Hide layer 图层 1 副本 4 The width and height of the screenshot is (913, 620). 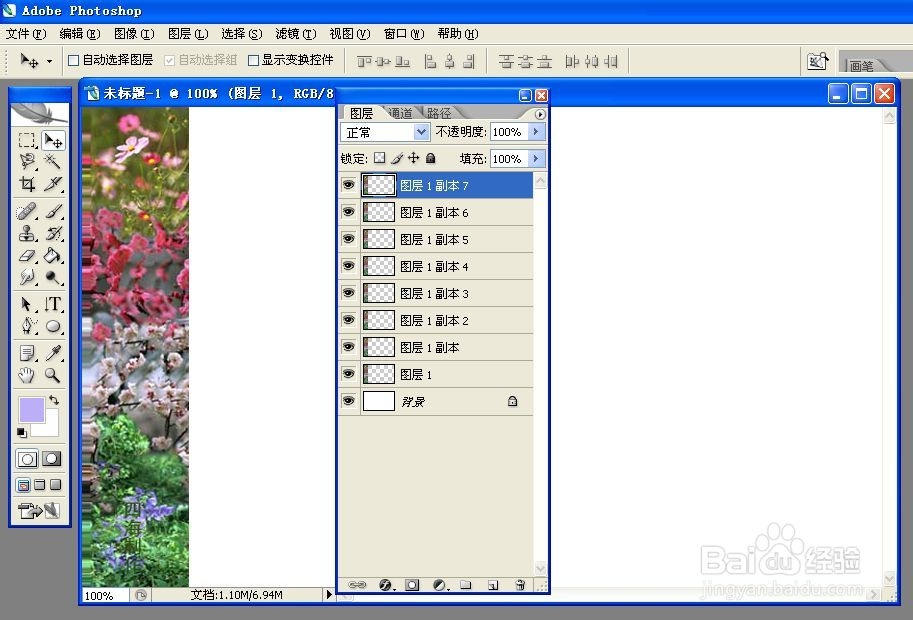(348, 266)
